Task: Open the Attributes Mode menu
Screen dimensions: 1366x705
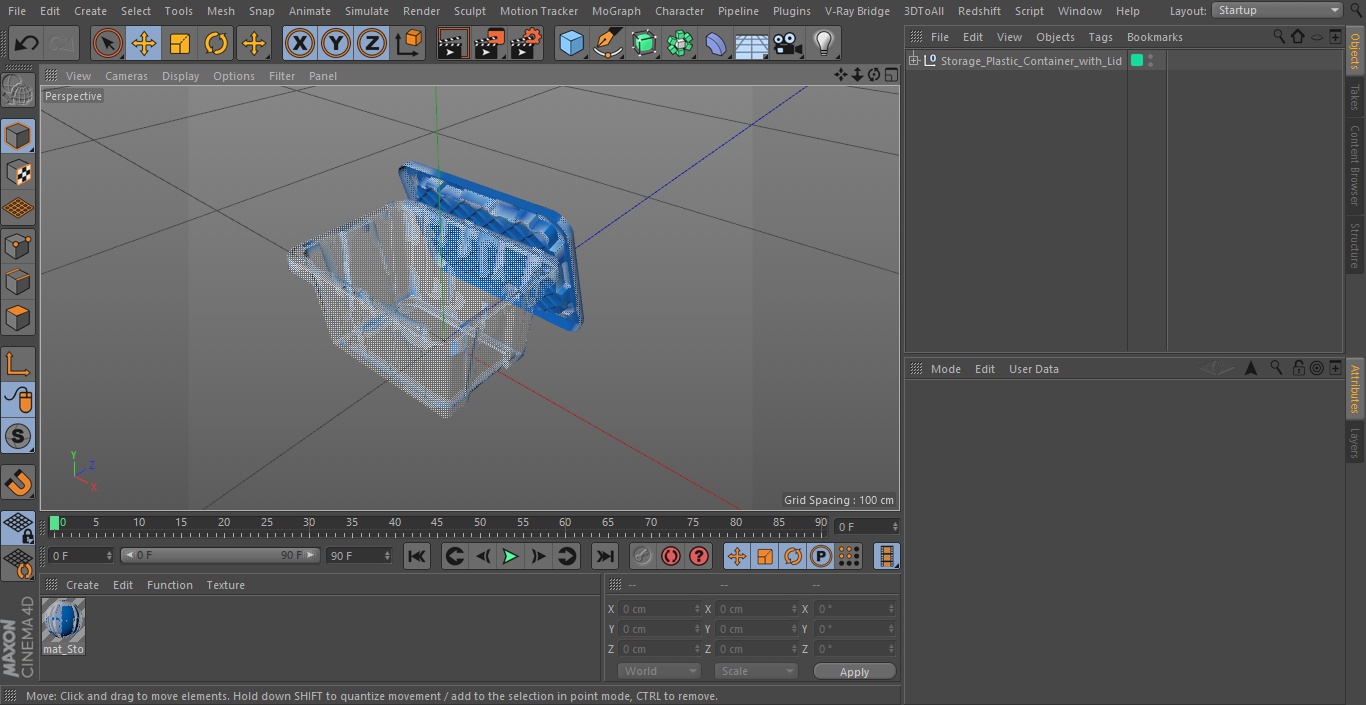Action: [945, 369]
